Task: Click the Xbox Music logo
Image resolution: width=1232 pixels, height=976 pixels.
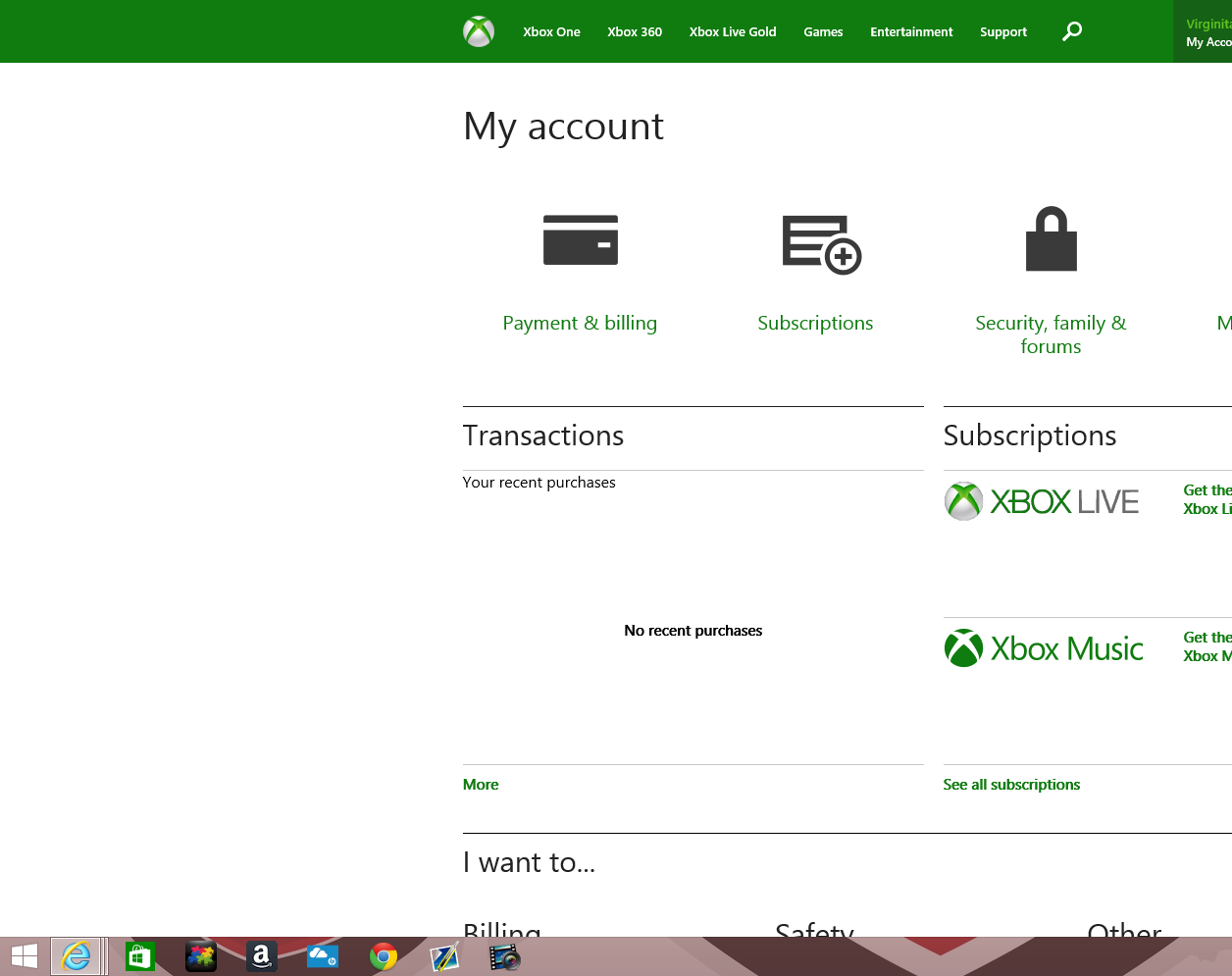Action: pos(1044,648)
